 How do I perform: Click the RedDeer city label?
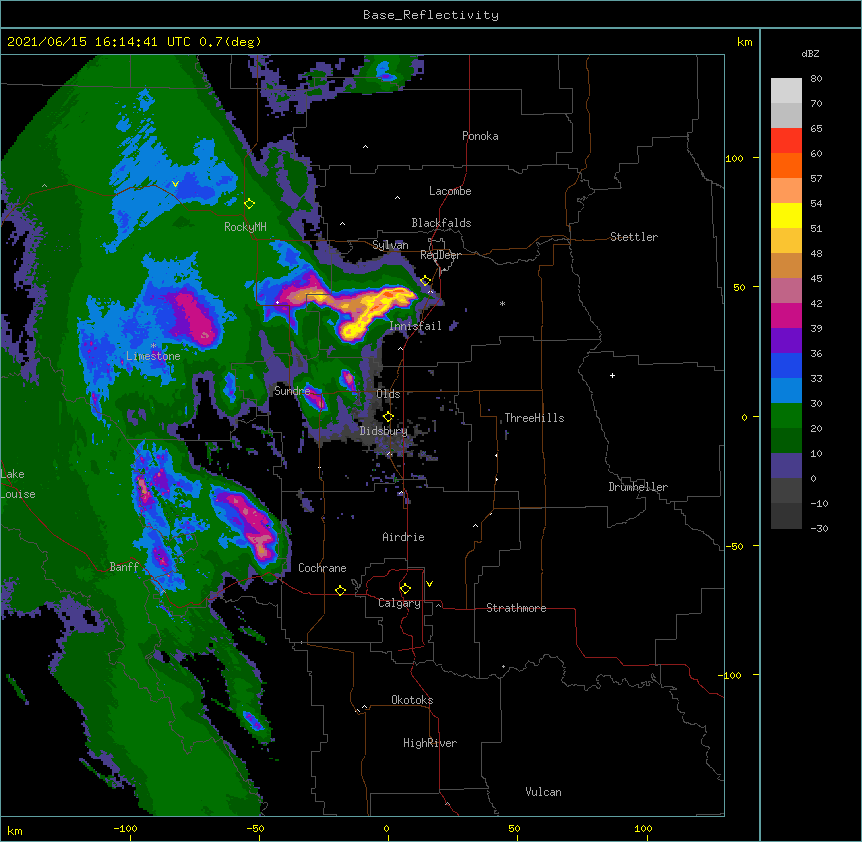440,255
